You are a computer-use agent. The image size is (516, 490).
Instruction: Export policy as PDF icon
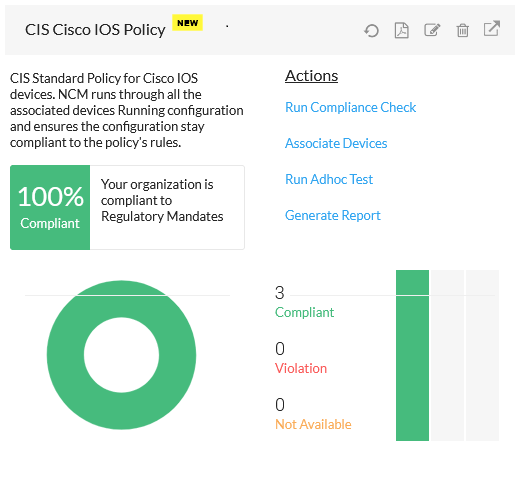coord(401,30)
